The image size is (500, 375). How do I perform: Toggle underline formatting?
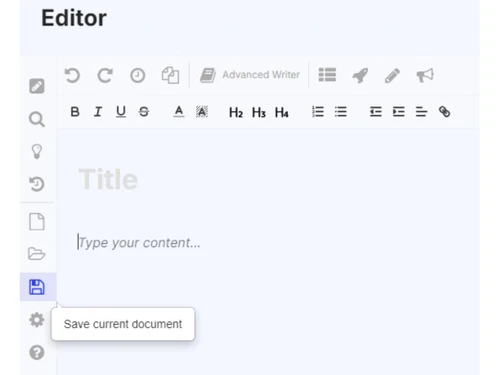coord(121,112)
